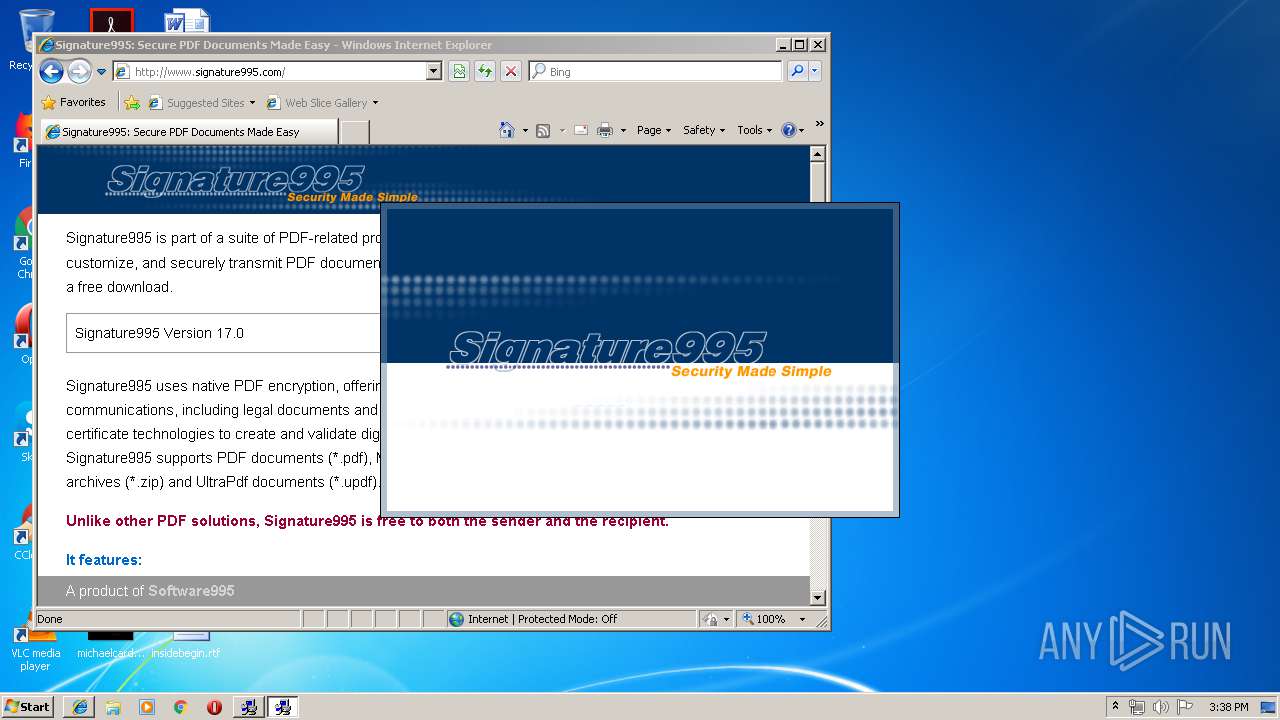This screenshot has width=1280, height=720.
Task: Select VLC media player desktop shortcut
Action: [x=35, y=649]
